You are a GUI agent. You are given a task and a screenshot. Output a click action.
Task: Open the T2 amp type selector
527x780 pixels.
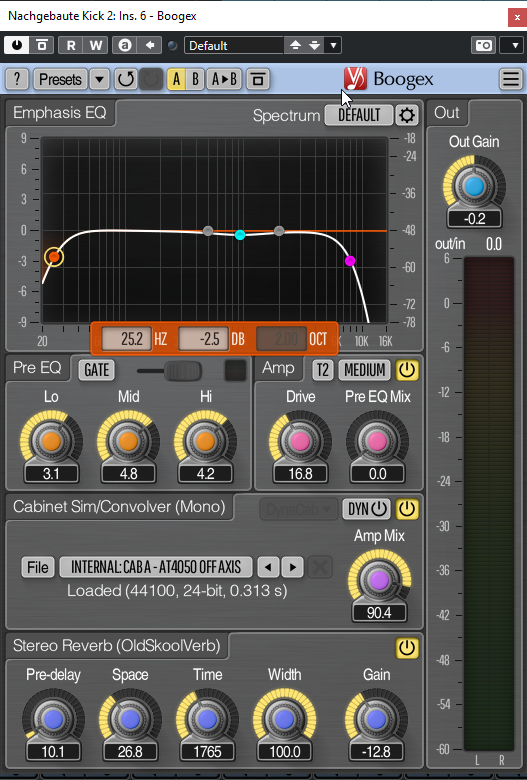(x=322, y=370)
